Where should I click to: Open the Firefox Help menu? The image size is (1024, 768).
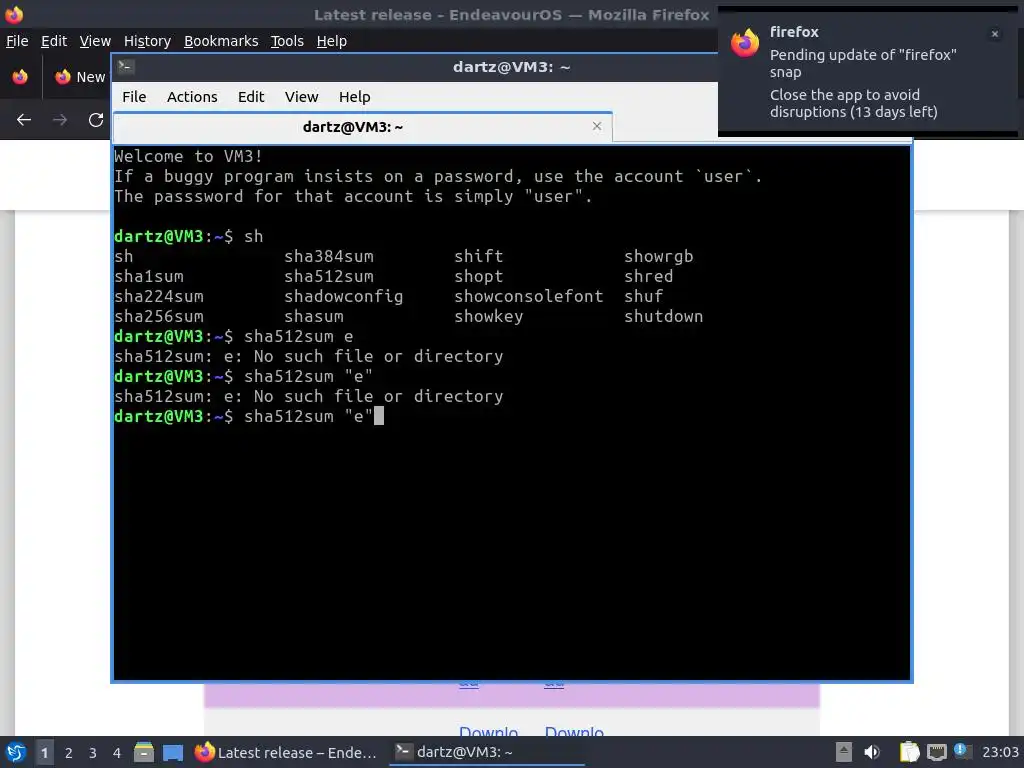click(332, 41)
